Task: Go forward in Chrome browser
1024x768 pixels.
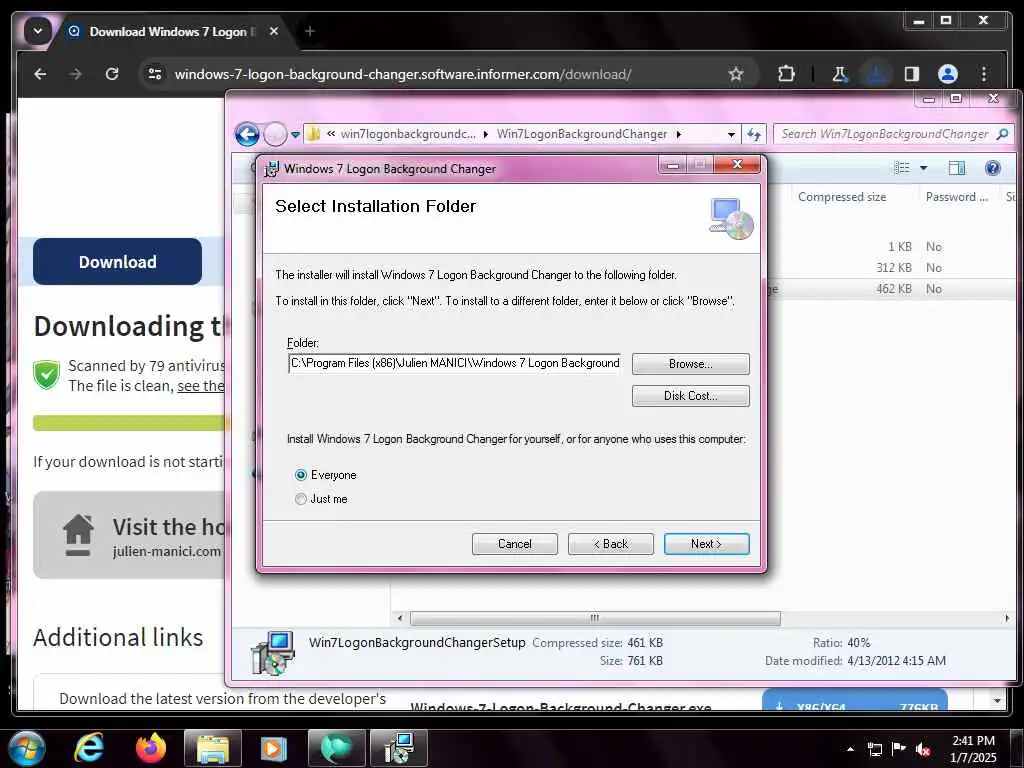Action: pyautogui.click(x=76, y=74)
